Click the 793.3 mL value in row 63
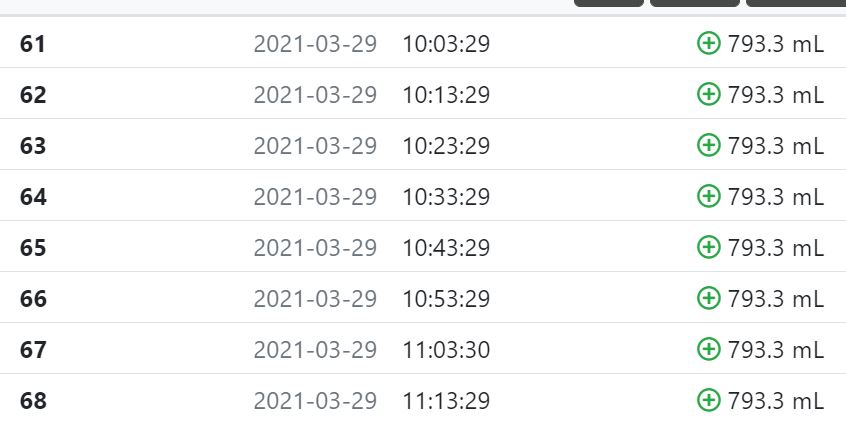 click(x=776, y=146)
